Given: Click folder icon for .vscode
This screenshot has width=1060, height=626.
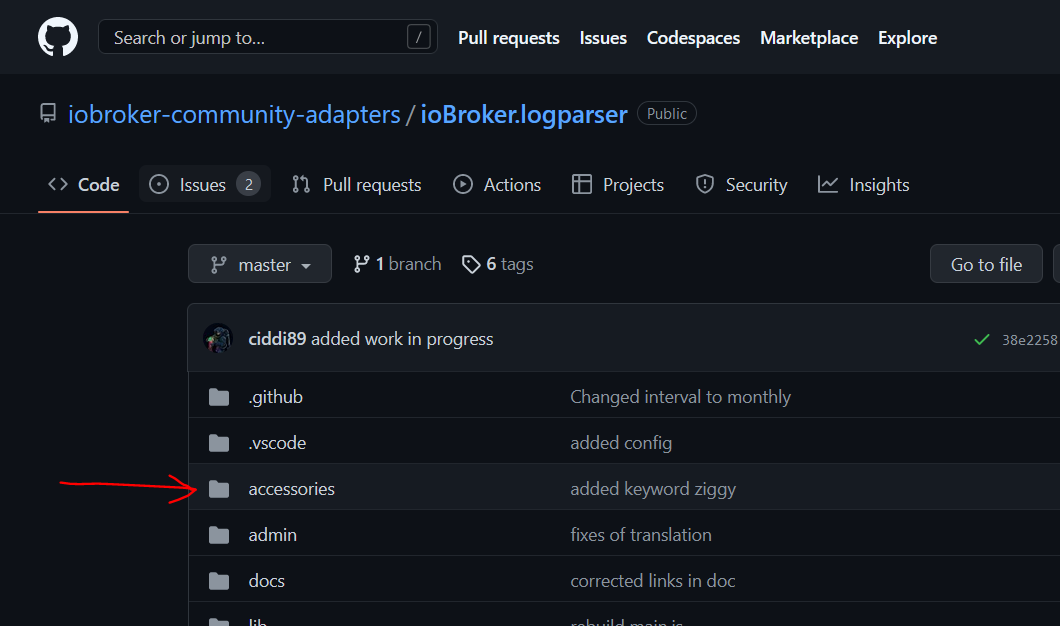Looking at the screenshot, I should tap(219, 443).
